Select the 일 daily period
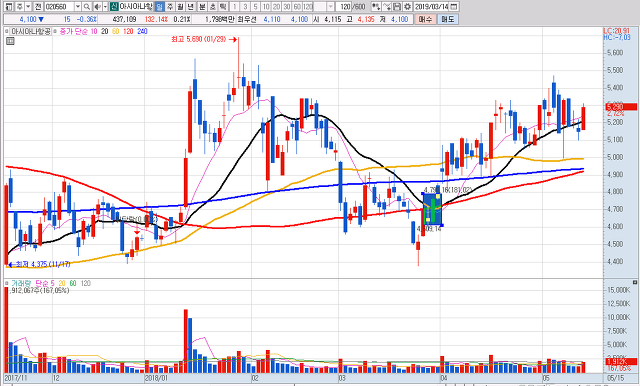This screenshot has width=640, height=386. [x=160, y=7]
